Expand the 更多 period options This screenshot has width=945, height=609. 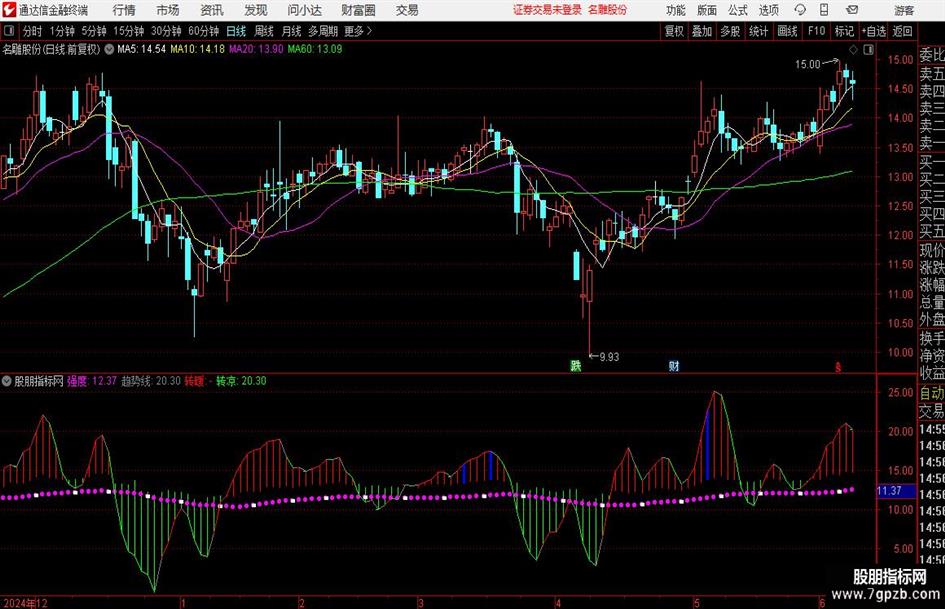[358, 31]
